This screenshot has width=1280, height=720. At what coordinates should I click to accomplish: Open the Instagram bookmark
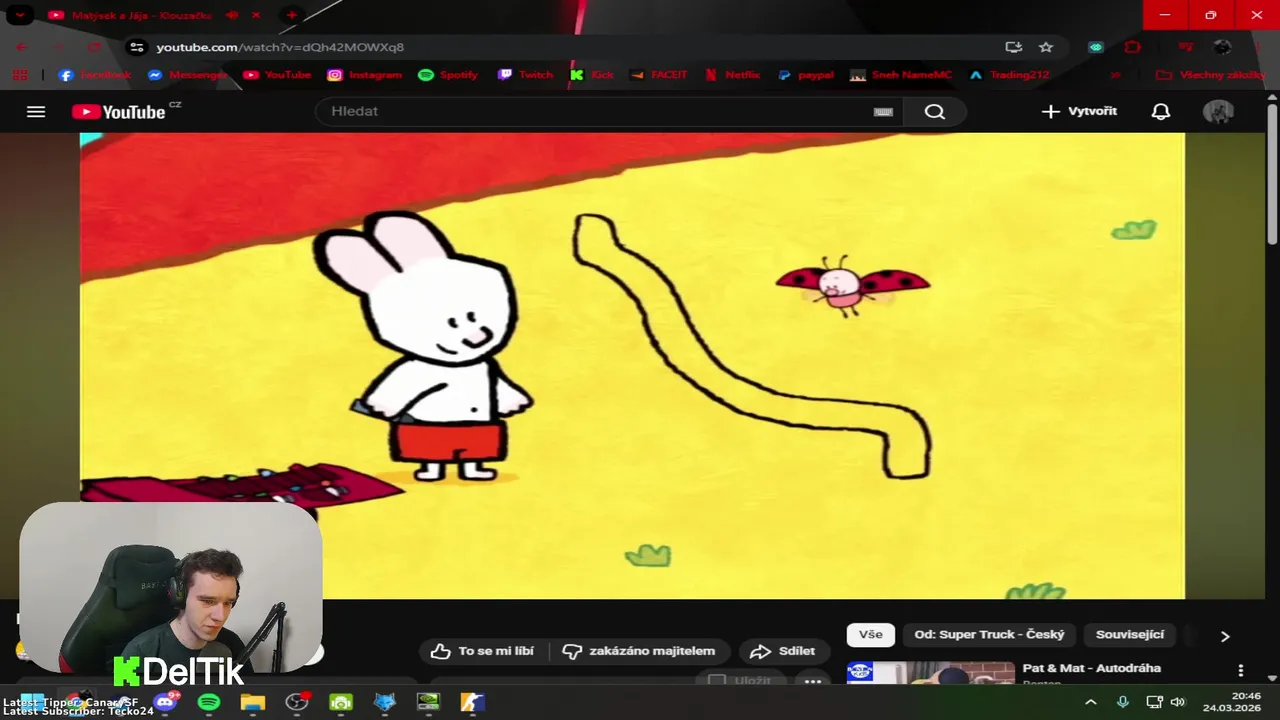[364, 75]
